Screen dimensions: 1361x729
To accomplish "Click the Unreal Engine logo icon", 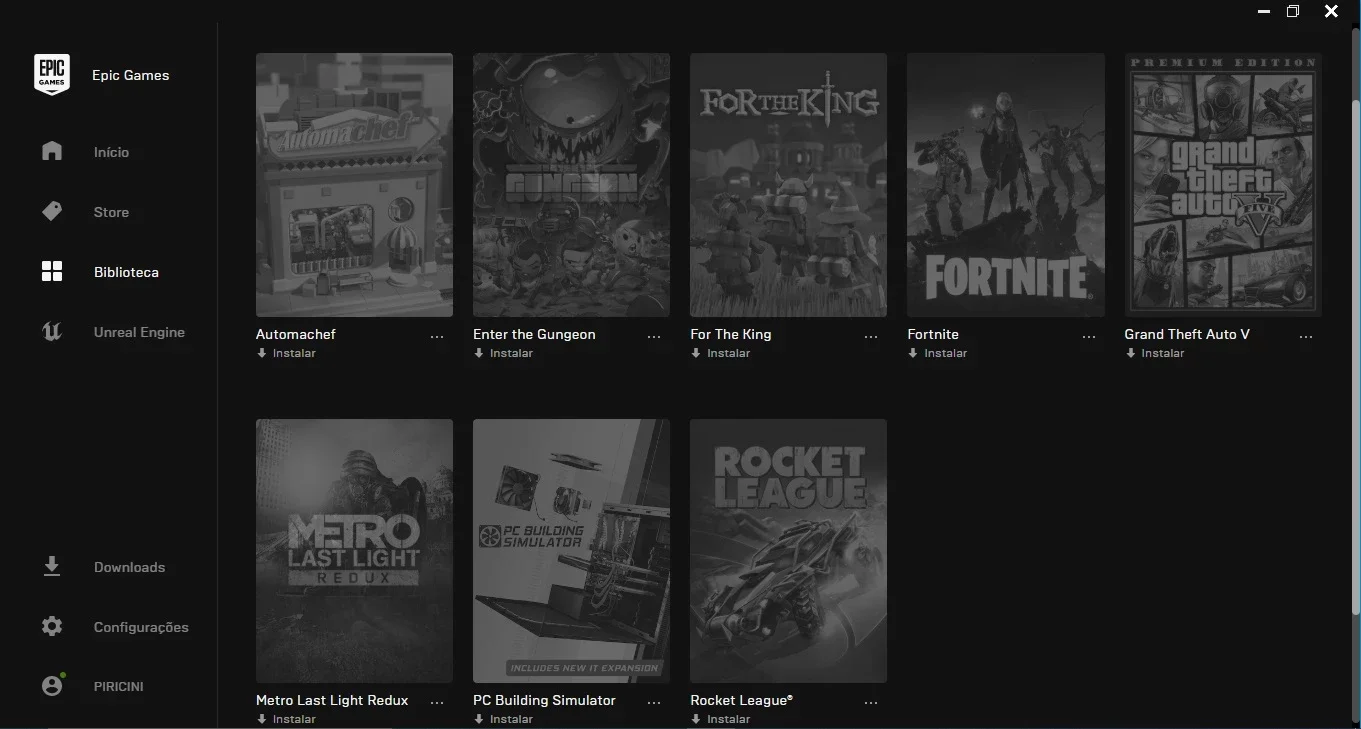I will 52,331.
